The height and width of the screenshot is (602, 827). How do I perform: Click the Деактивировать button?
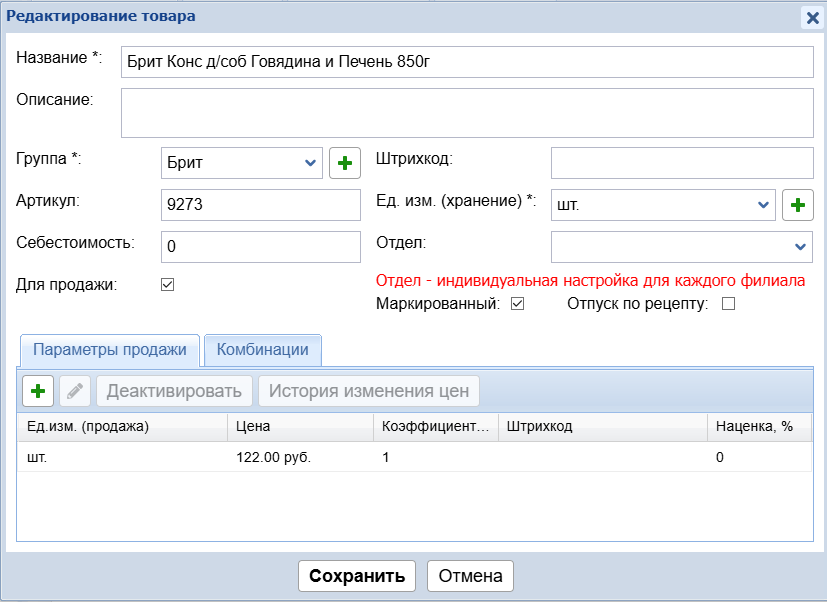175,391
